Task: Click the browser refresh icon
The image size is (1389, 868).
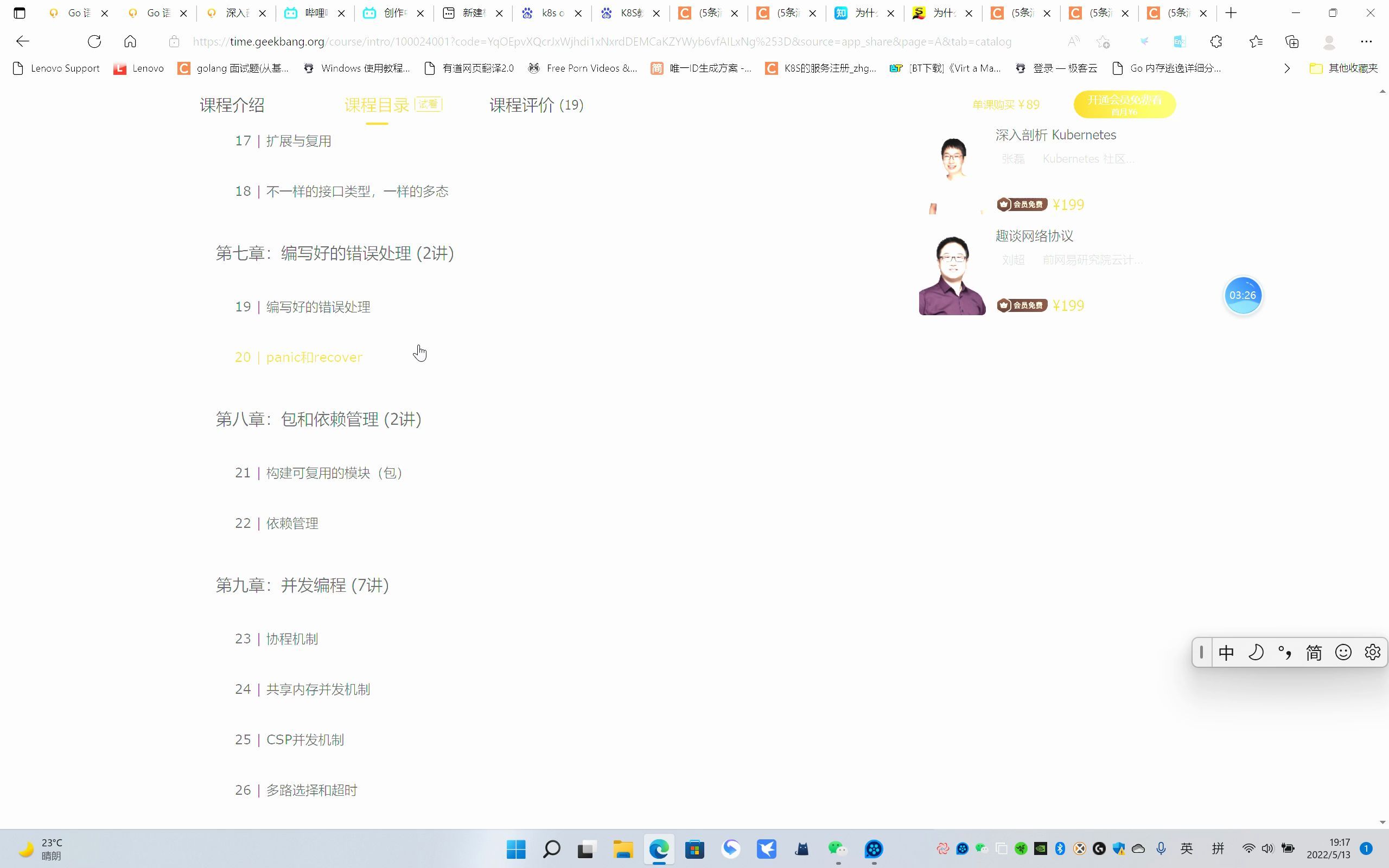Action: (x=94, y=41)
